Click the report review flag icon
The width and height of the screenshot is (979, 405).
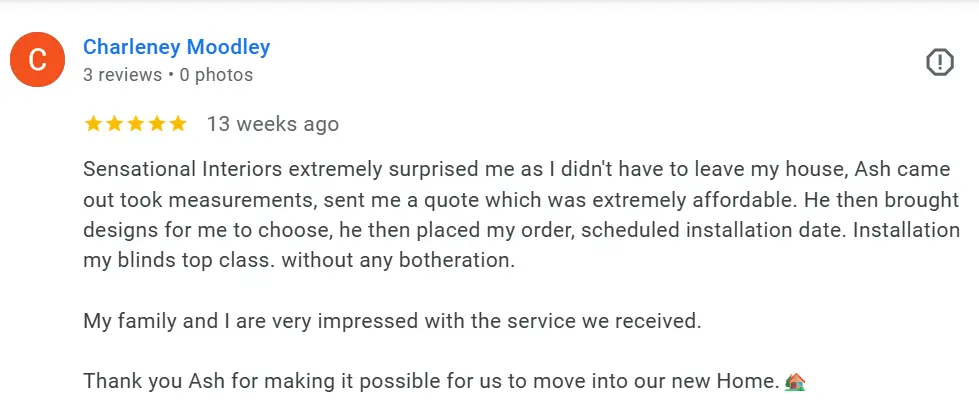point(939,62)
